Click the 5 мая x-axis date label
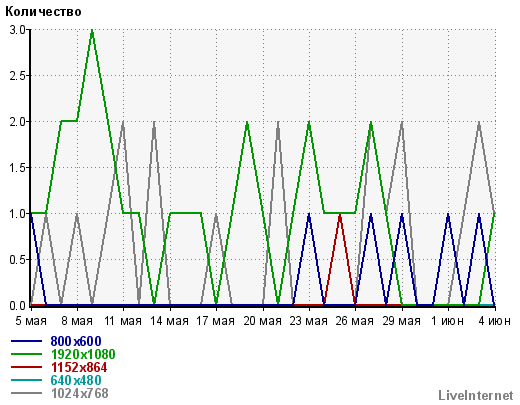 click(x=31, y=321)
